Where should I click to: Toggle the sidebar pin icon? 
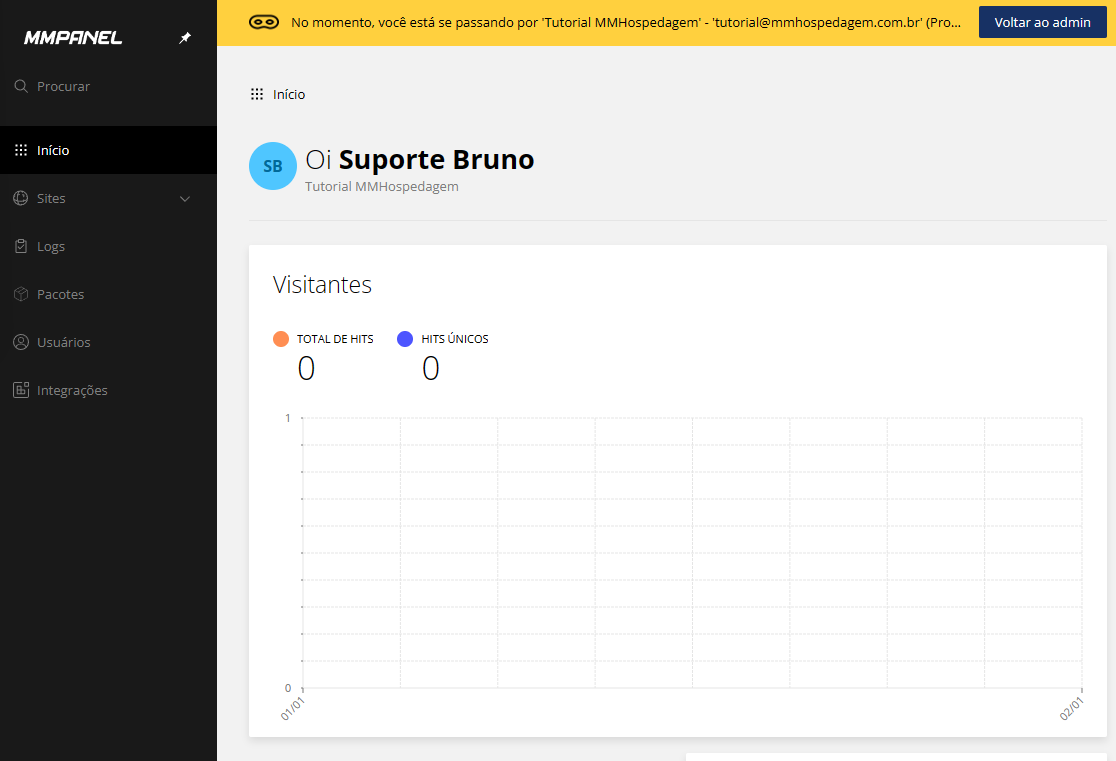click(185, 38)
